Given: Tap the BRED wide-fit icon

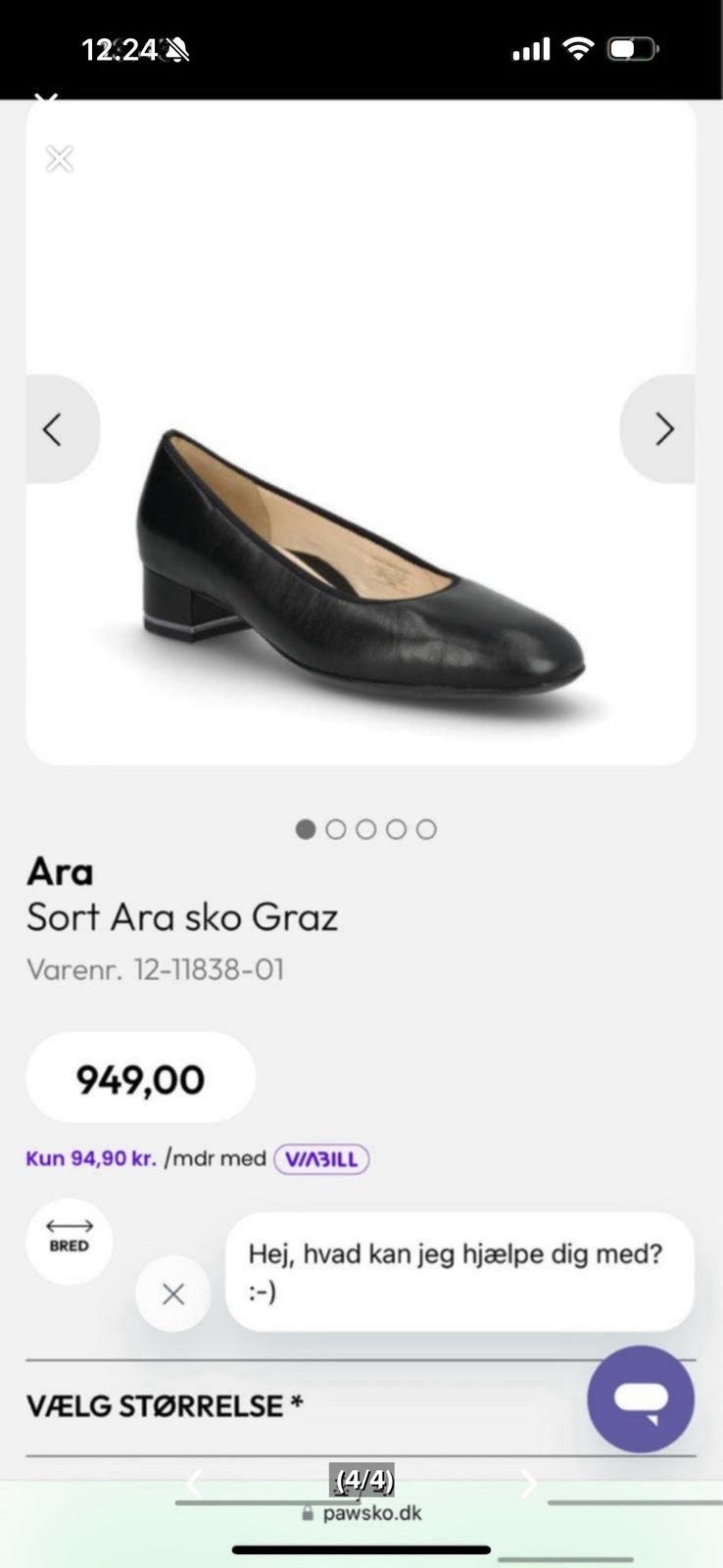Looking at the screenshot, I should pyautogui.click(x=70, y=1241).
